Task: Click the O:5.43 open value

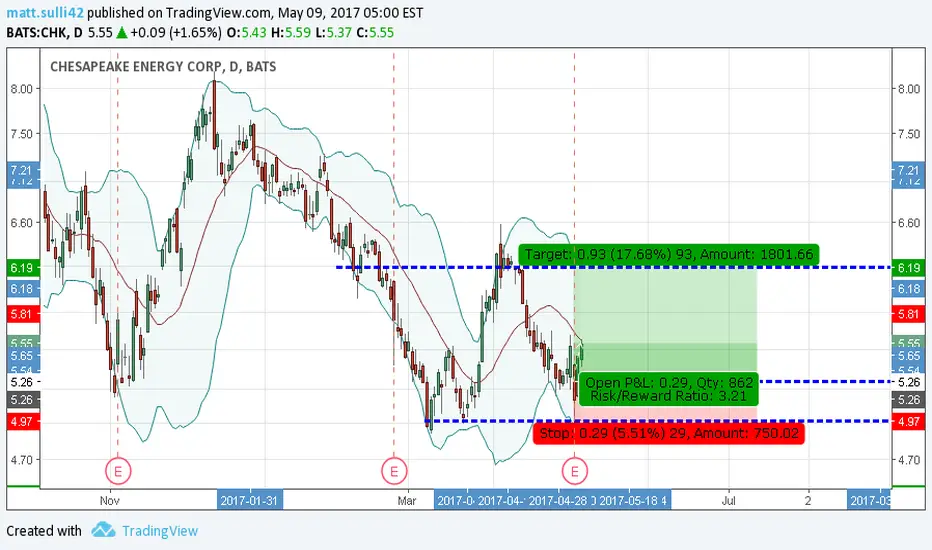Action: [x=247, y=32]
